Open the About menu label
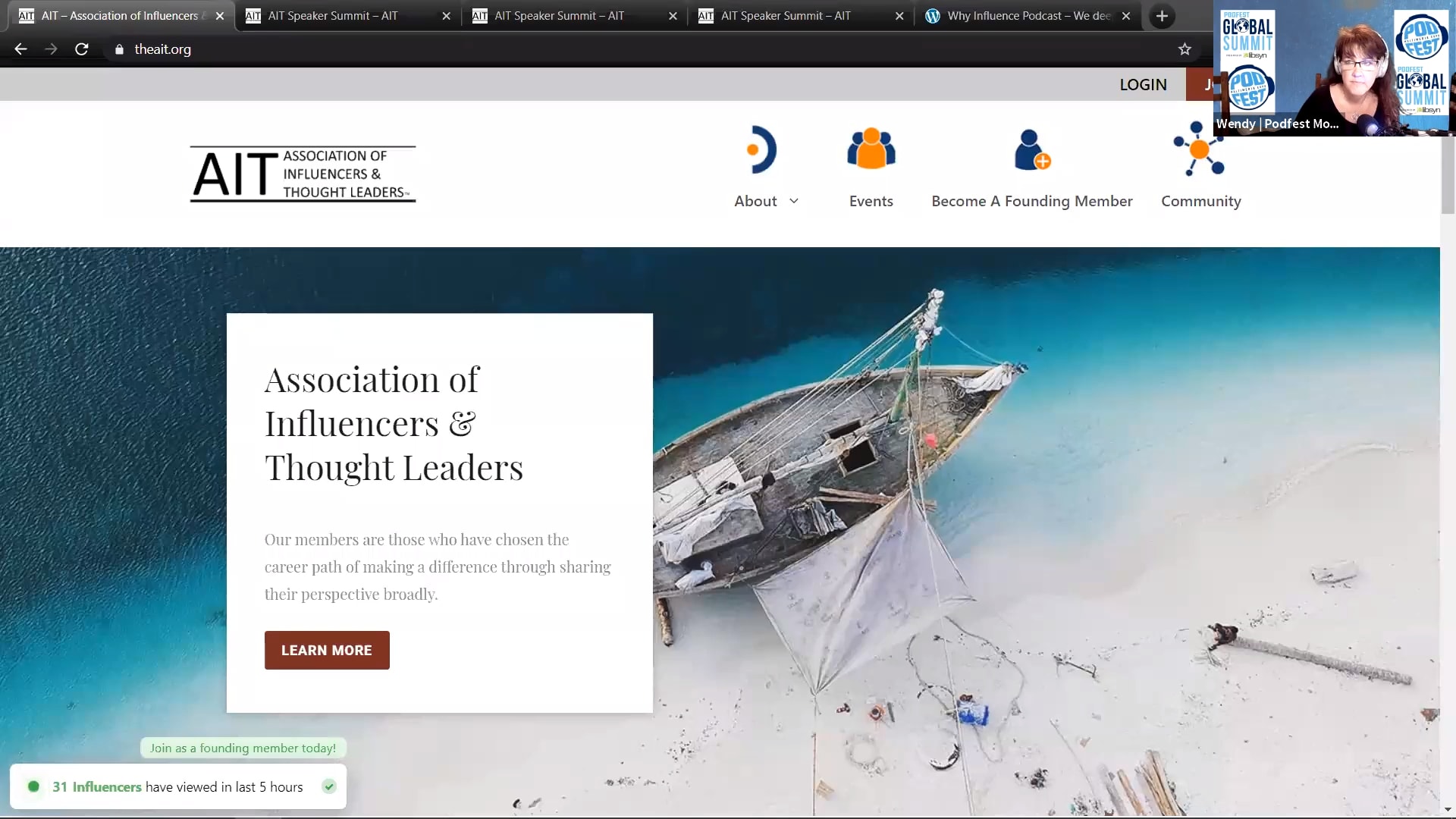Image resolution: width=1456 pixels, height=819 pixels. pyautogui.click(x=755, y=201)
